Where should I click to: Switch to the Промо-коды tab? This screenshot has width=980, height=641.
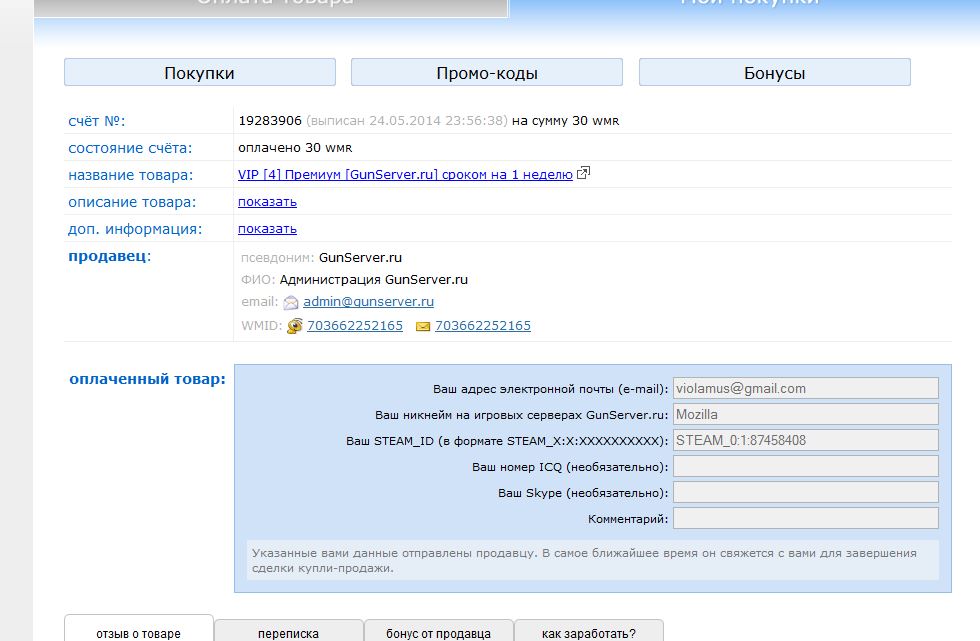[x=487, y=73]
